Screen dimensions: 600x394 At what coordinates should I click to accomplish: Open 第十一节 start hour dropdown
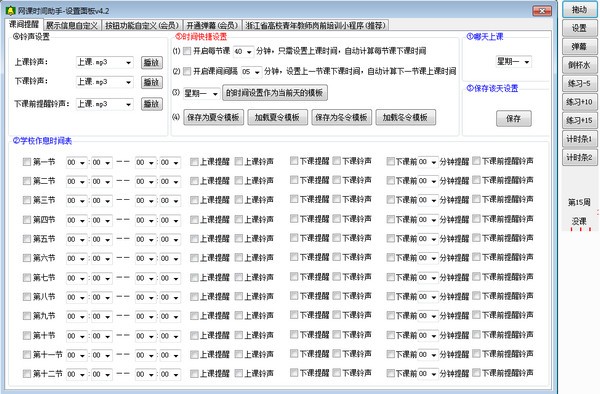click(77, 355)
